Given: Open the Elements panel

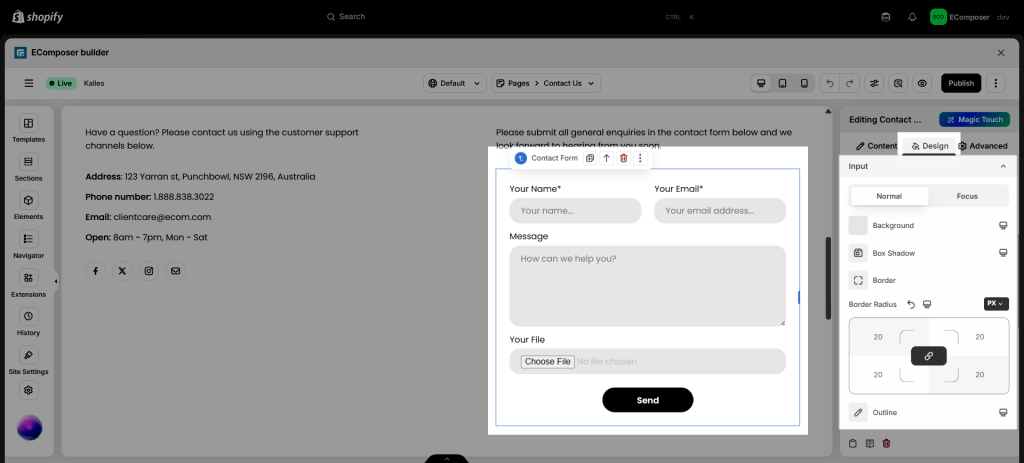Looking at the screenshot, I should (x=28, y=206).
